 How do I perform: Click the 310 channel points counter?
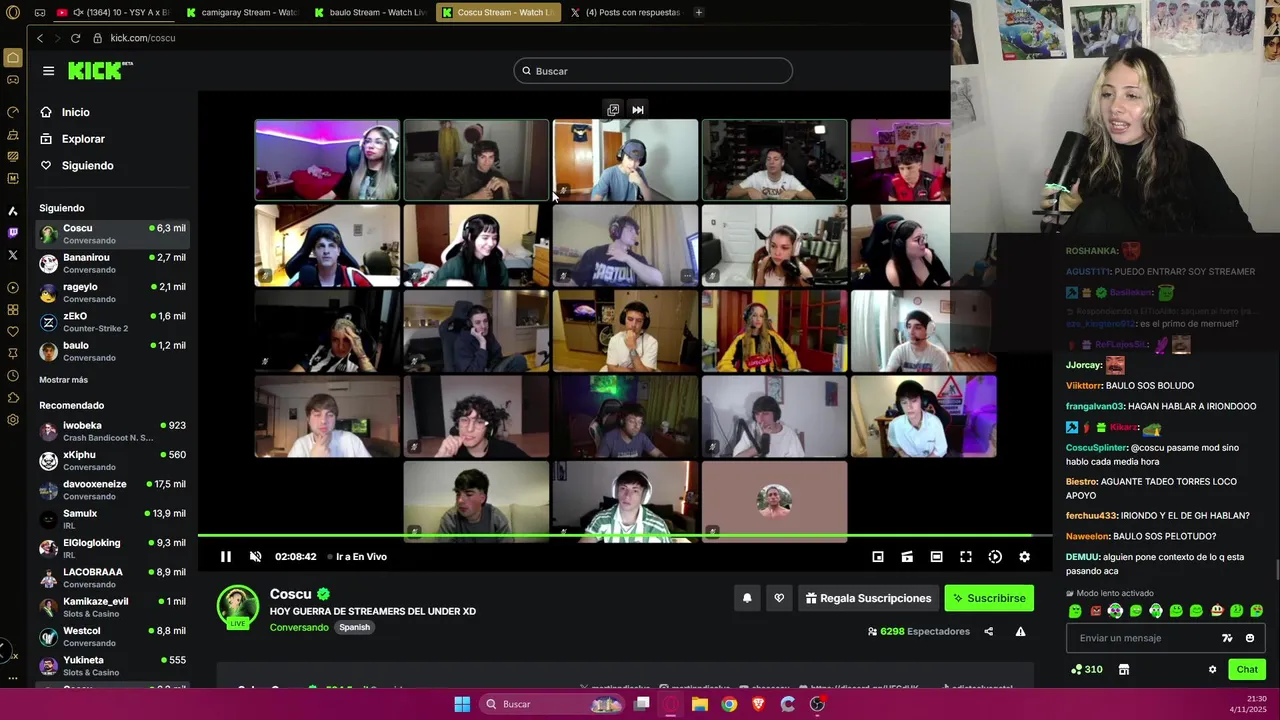pyautogui.click(x=1087, y=670)
